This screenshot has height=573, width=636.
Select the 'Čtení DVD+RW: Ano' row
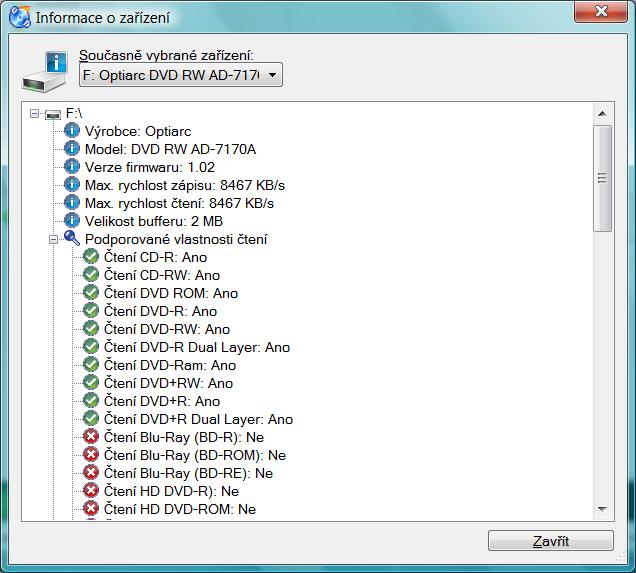click(168, 383)
